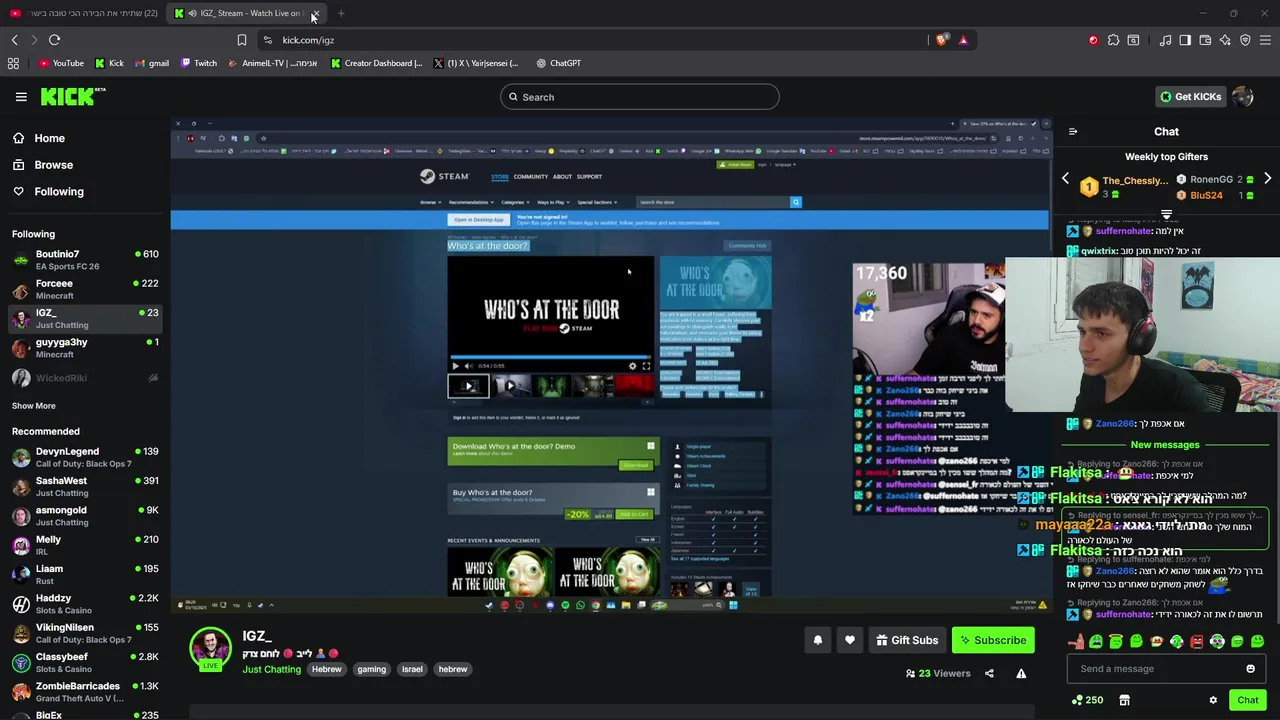Open asmongold recommended channel

(x=85, y=516)
